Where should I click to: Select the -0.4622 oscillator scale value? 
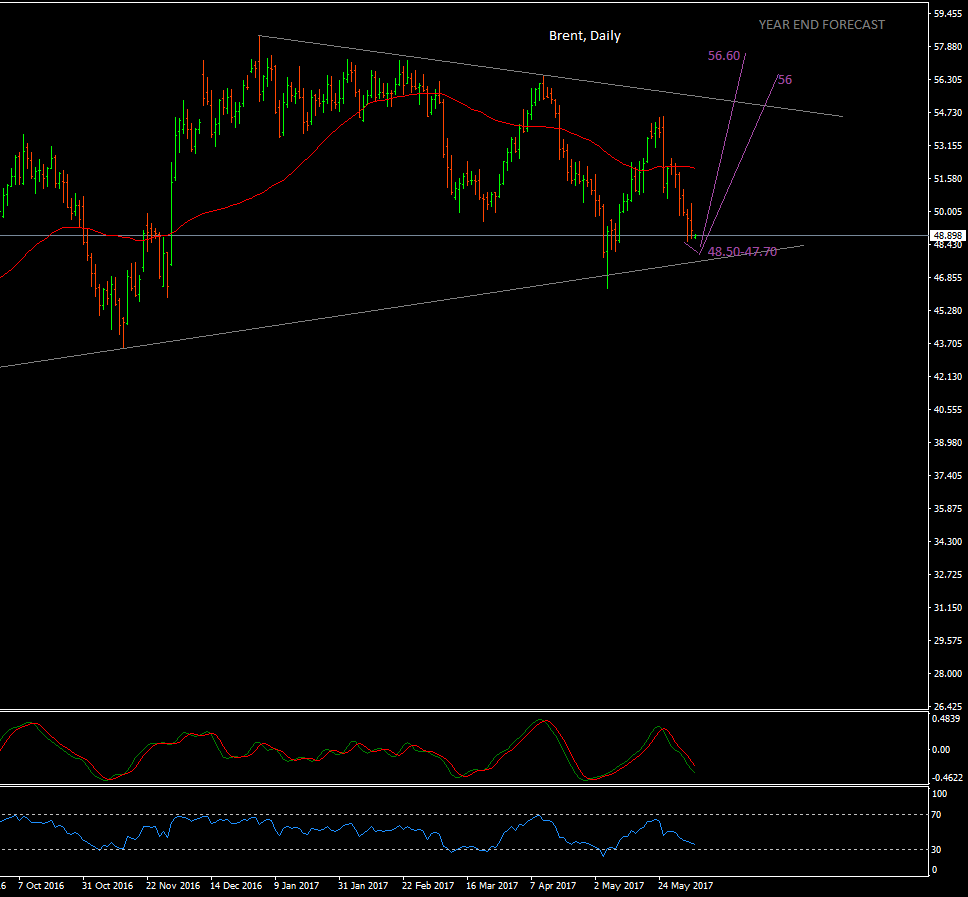pos(946,777)
